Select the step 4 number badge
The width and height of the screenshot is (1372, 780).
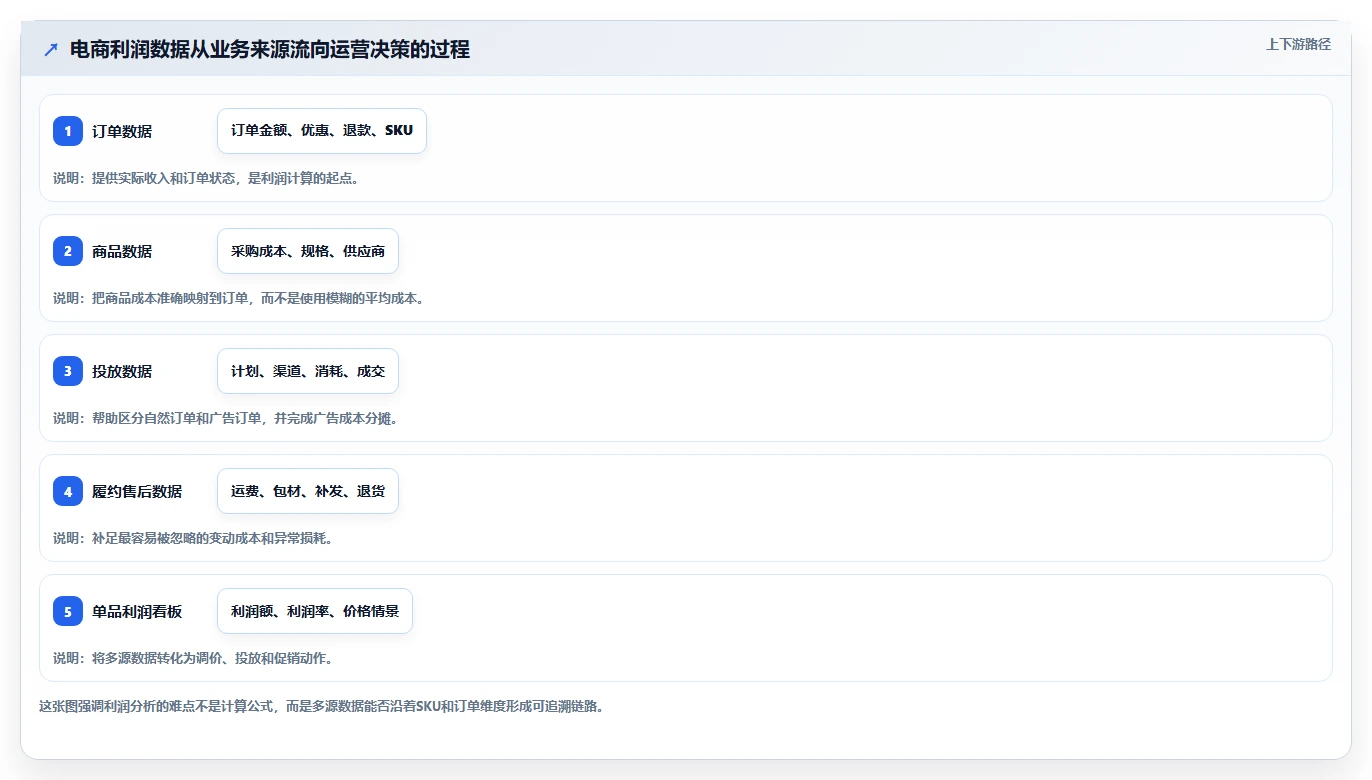68,491
